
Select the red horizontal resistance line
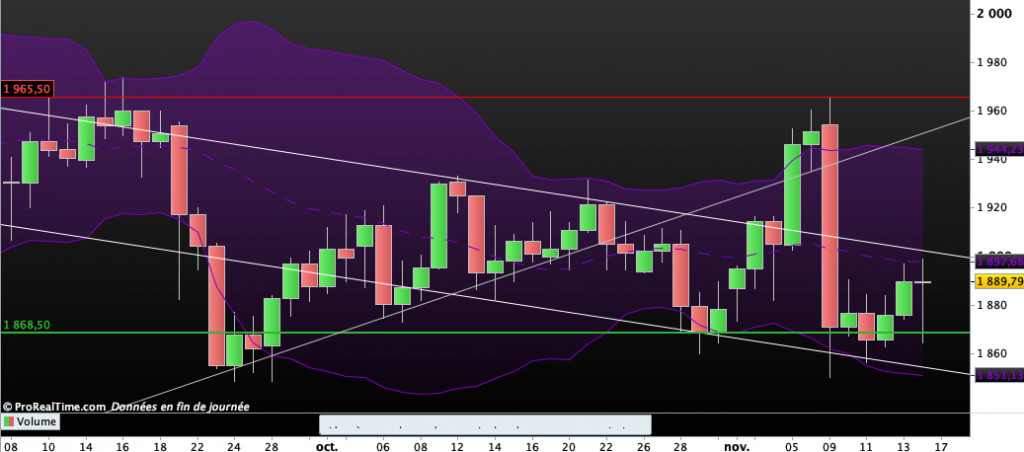500,97
